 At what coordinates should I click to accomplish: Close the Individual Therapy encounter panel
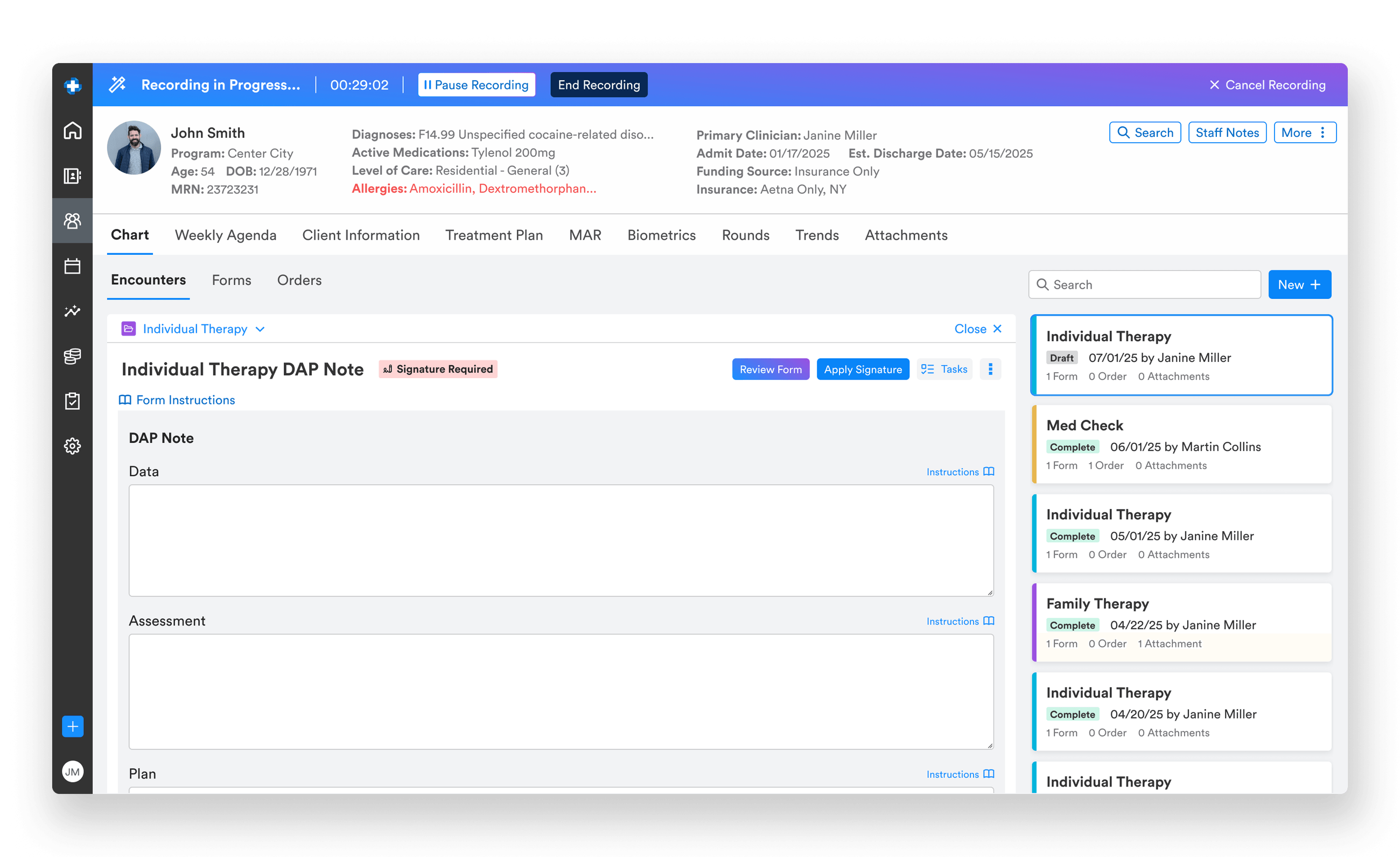pyautogui.click(x=978, y=329)
